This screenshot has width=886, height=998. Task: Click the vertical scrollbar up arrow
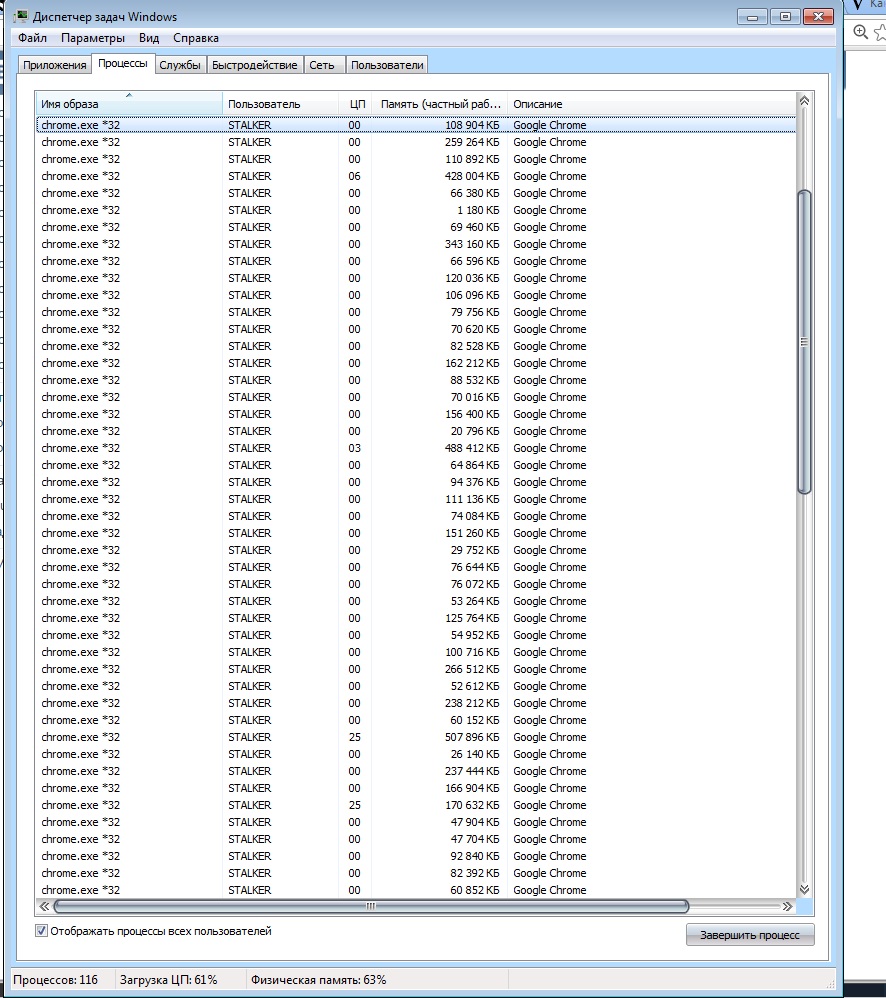click(805, 101)
